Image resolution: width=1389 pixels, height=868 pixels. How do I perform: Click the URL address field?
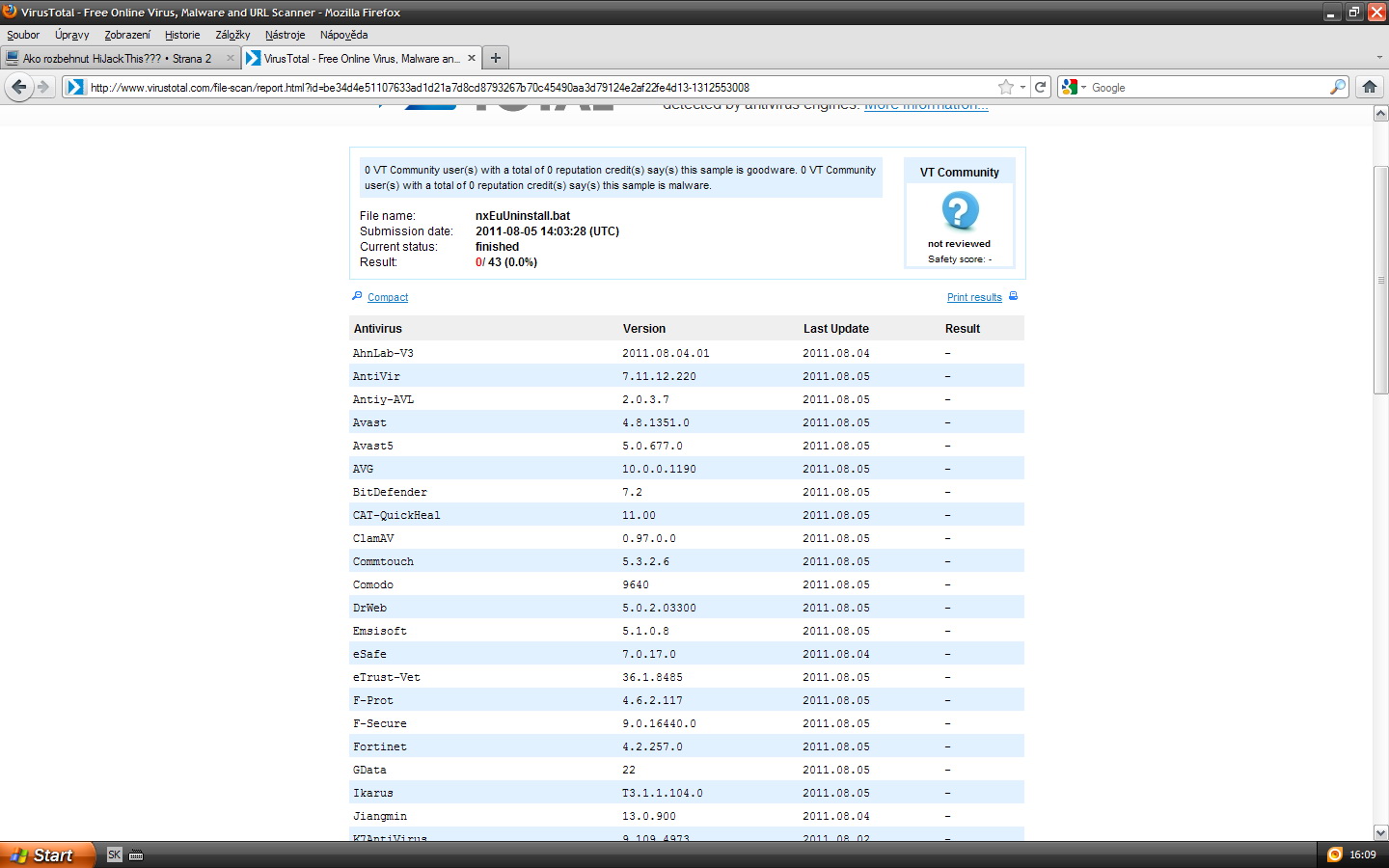(x=540, y=87)
